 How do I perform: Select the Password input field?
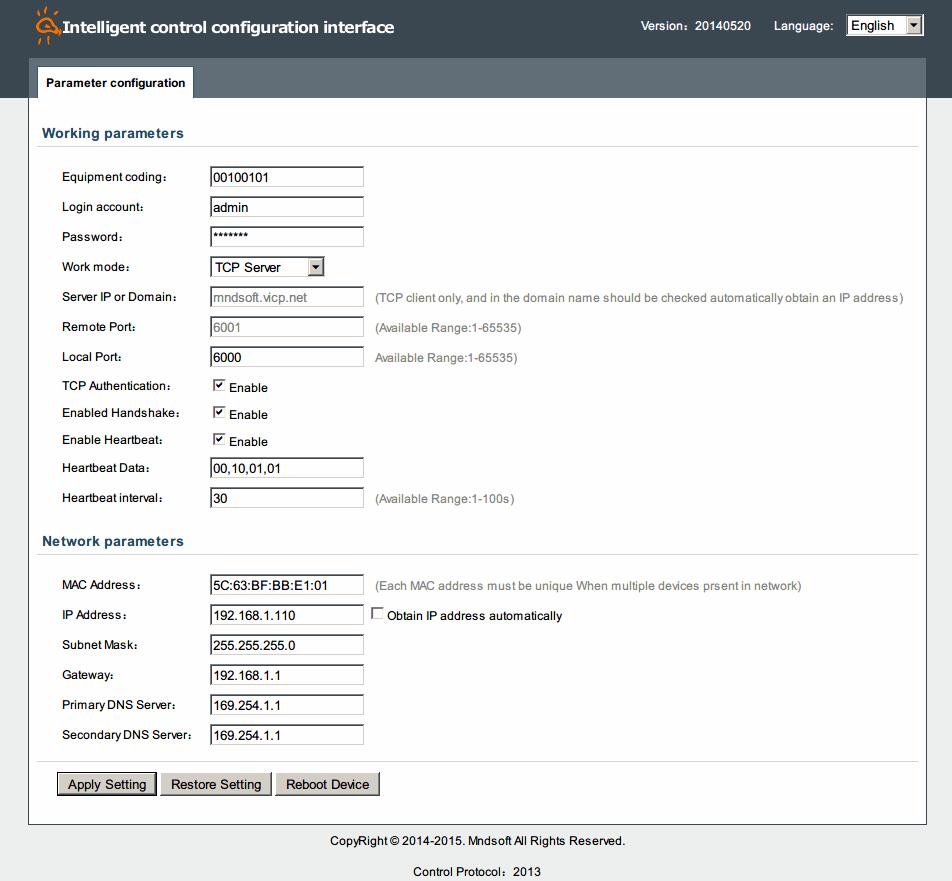[x=287, y=237]
